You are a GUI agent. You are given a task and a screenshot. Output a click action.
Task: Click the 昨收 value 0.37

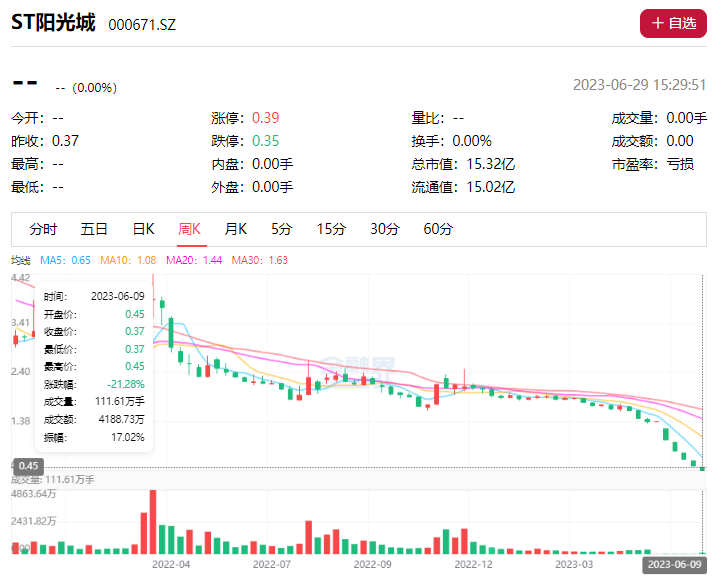pos(65,141)
